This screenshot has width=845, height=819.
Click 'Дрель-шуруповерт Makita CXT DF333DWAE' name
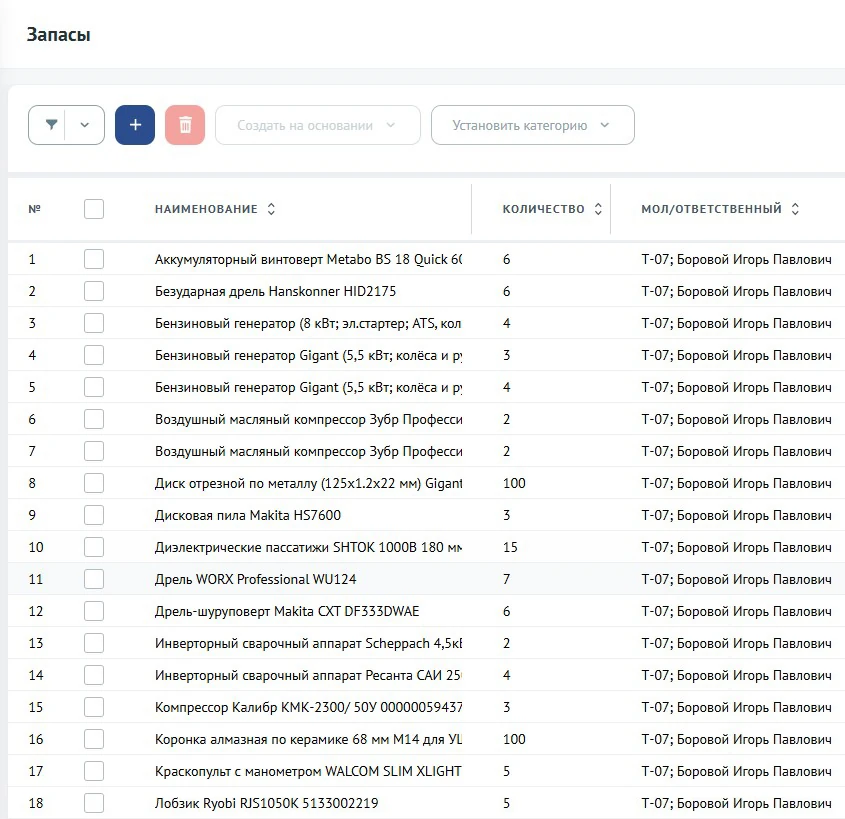[287, 611]
